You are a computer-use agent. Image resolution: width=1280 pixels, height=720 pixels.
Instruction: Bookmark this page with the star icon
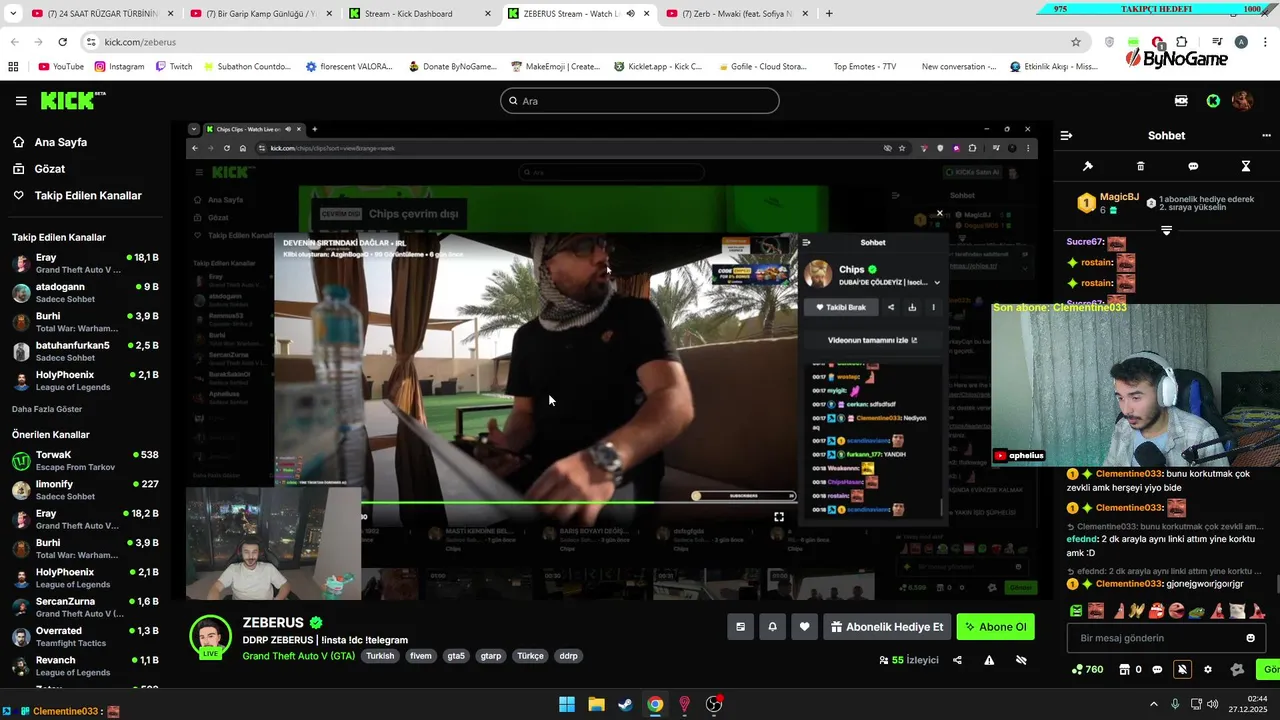click(x=1076, y=42)
